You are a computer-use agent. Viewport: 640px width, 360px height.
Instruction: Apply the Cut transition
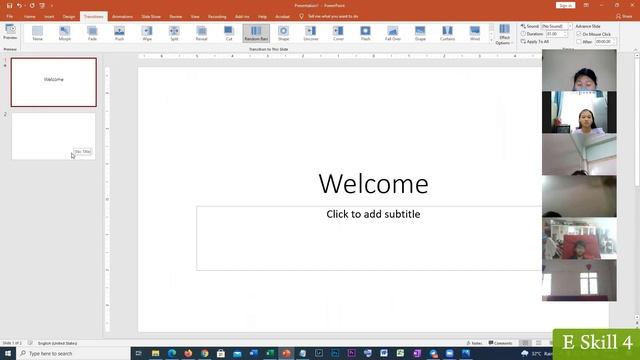click(x=229, y=33)
